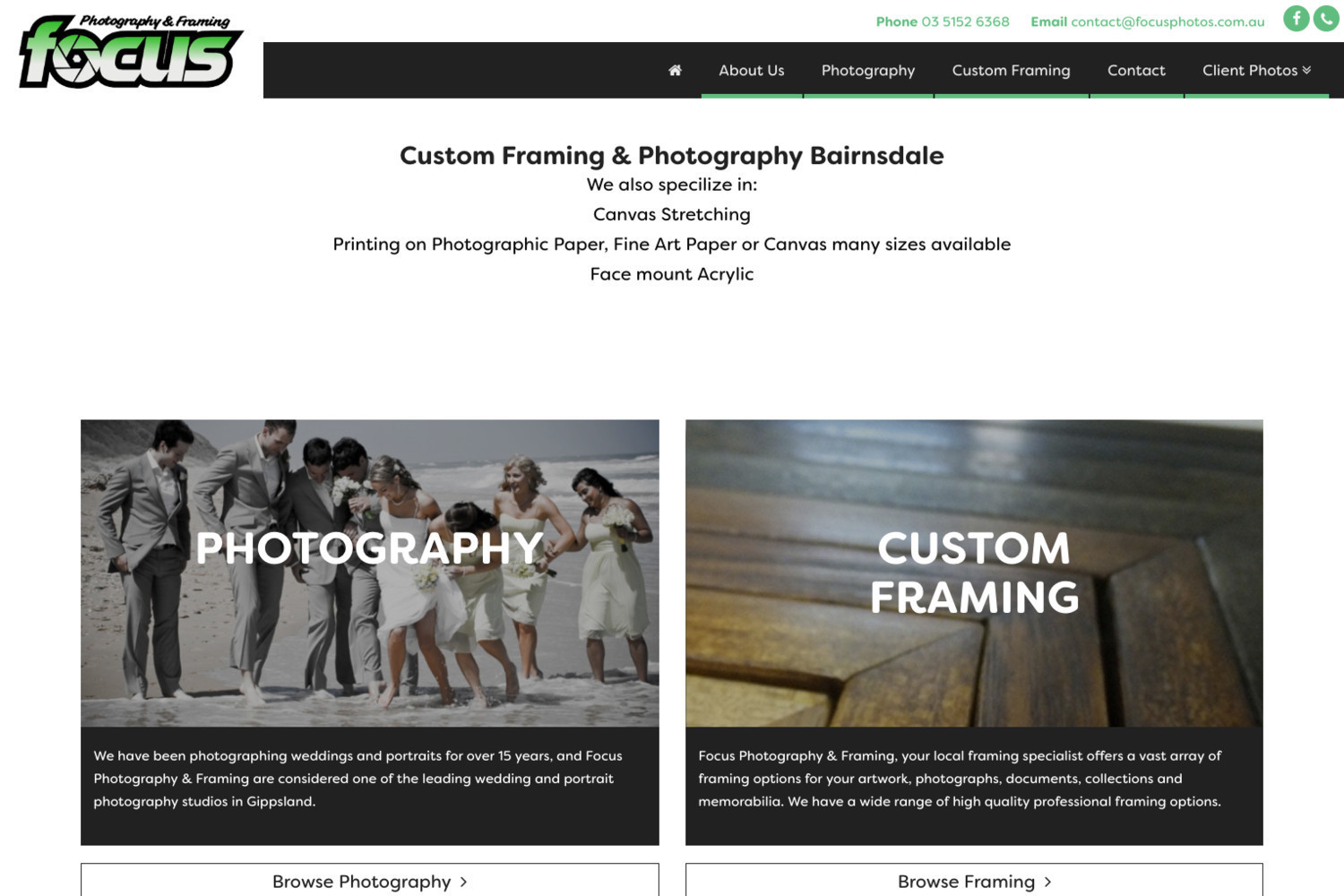Open the Facebook page icon

(1296, 18)
